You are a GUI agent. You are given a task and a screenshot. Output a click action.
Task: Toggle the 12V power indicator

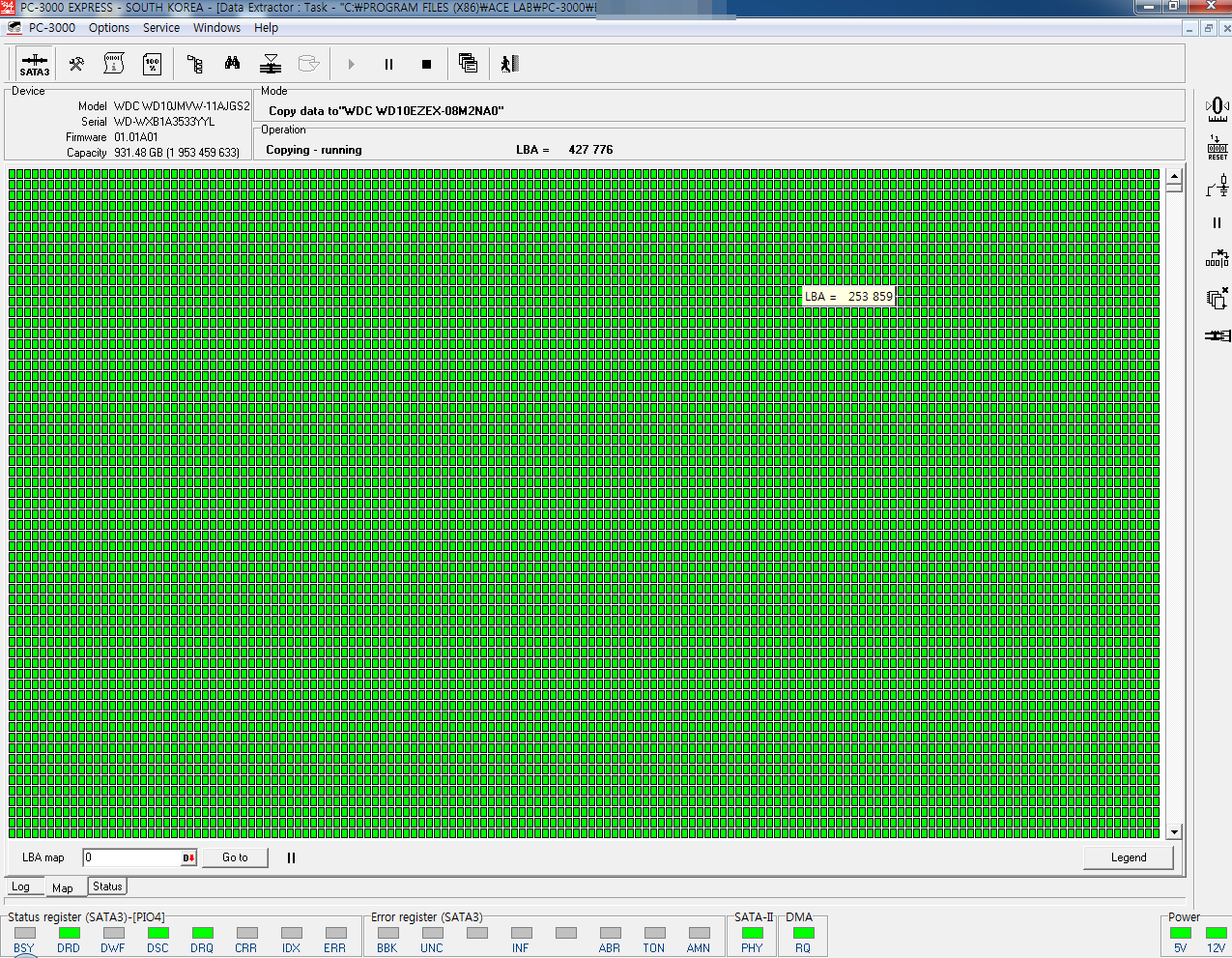pos(1216,933)
